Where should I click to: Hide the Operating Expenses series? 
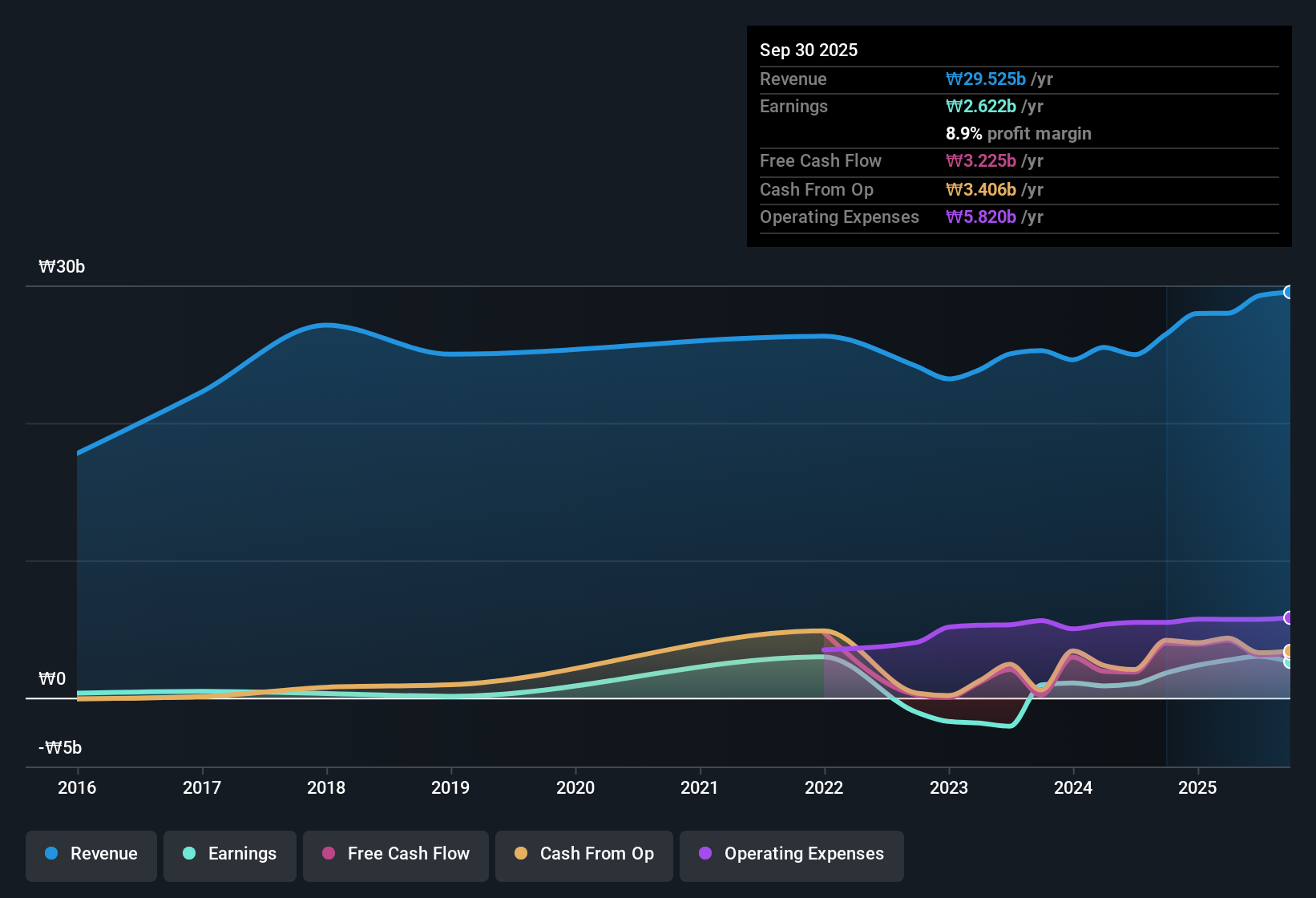(792, 856)
